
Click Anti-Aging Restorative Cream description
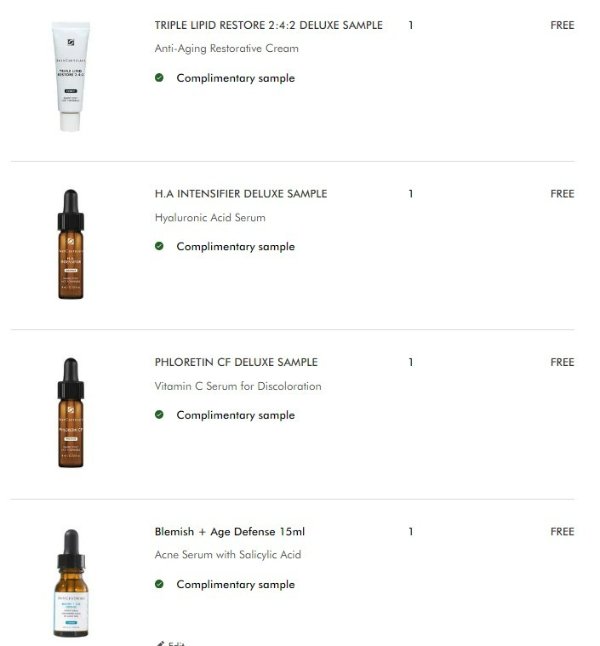(227, 49)
